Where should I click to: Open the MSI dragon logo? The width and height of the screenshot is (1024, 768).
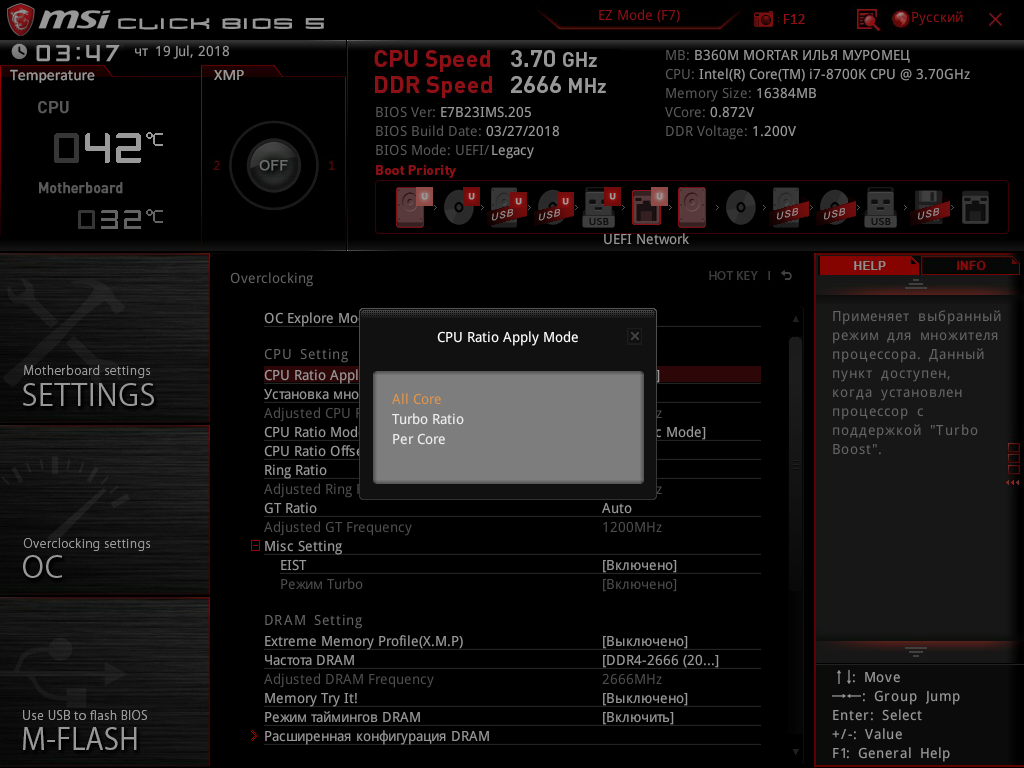coord(20,20)
